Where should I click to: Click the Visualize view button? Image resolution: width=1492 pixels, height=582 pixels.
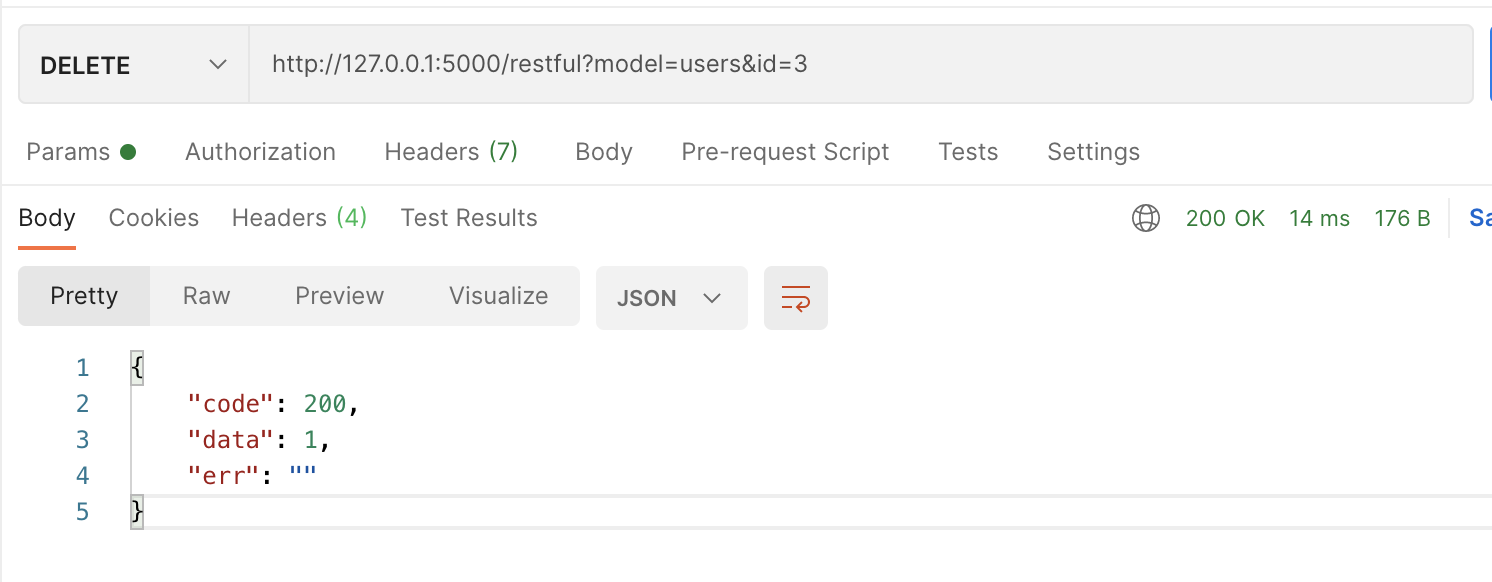(x=498, y=296)
